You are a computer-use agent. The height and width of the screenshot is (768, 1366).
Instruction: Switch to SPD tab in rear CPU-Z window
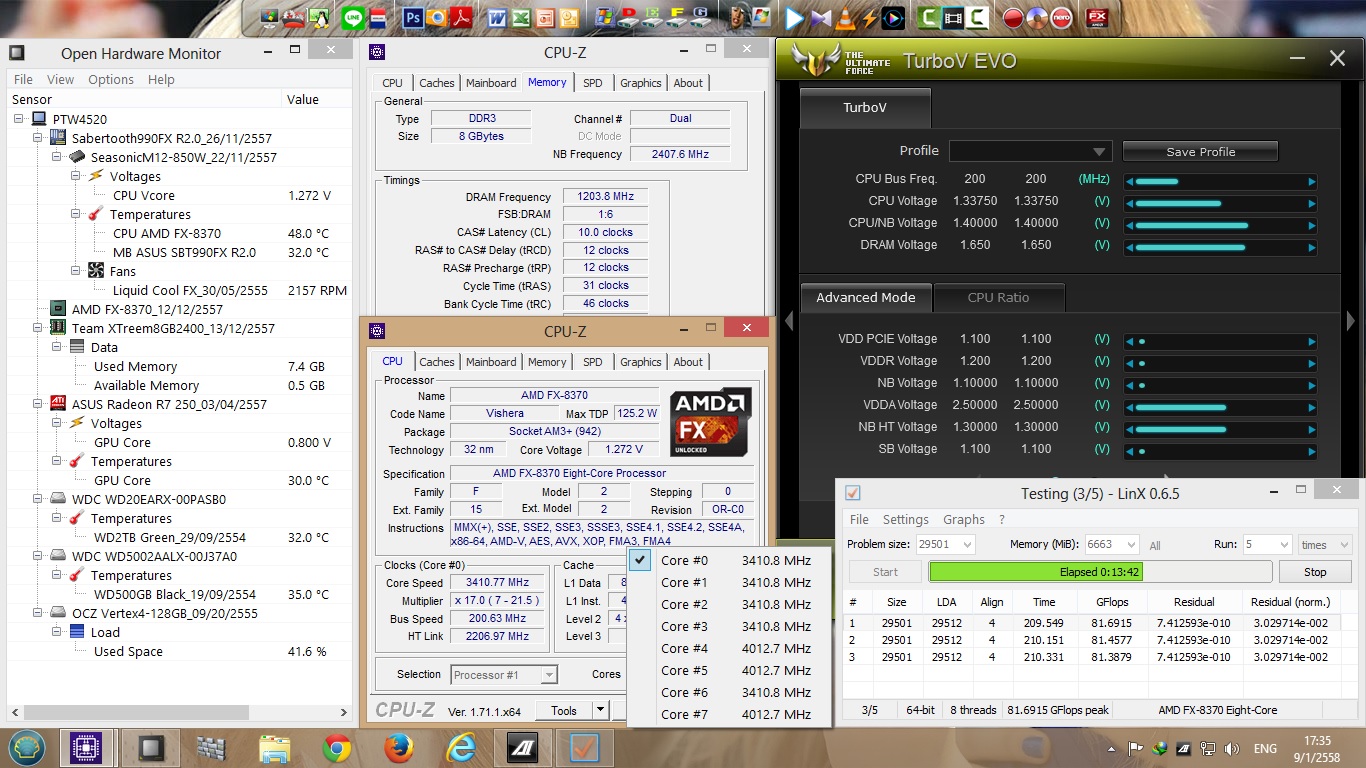coord(593,83)
